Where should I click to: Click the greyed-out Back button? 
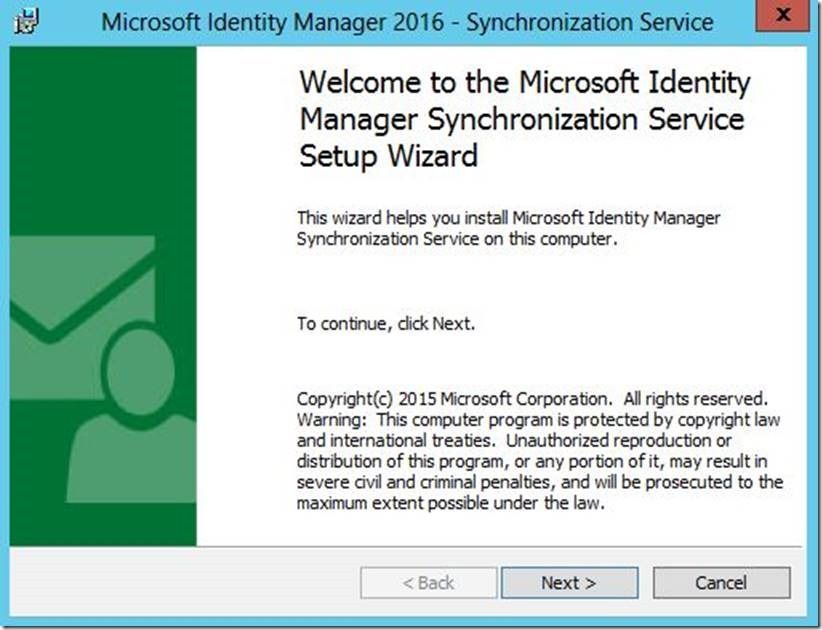pos(428,583)
